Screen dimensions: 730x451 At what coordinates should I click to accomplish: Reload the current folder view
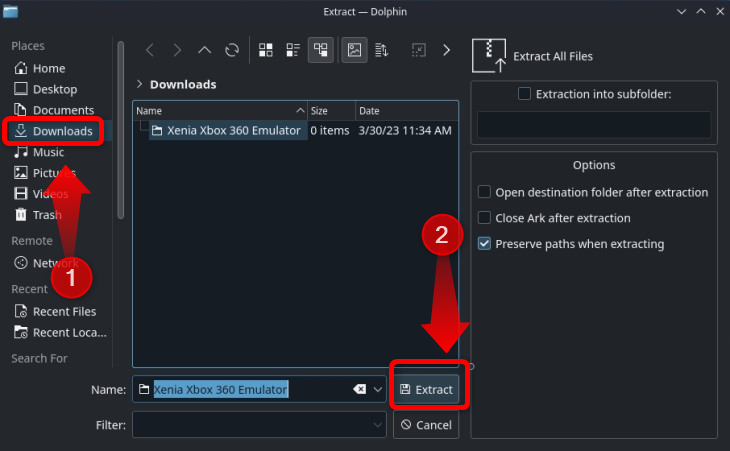232,50
